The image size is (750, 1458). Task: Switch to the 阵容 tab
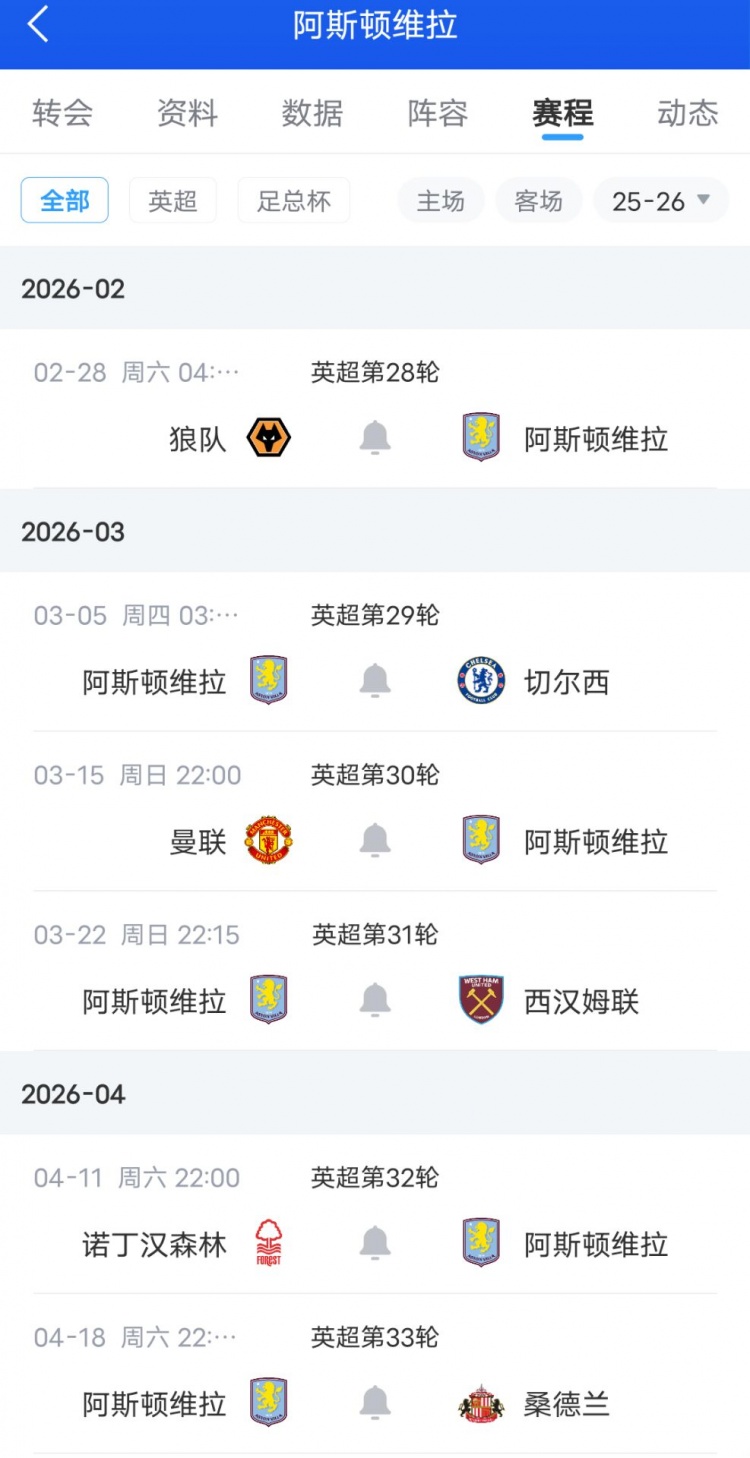(438, 113)
